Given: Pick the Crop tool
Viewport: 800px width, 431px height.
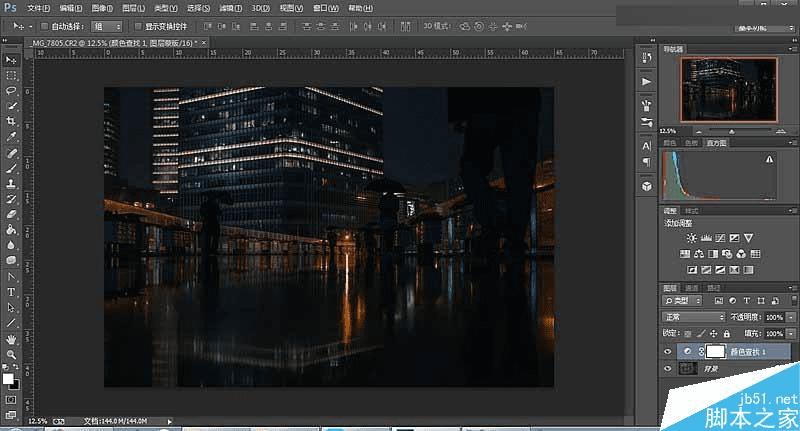Looking at the screenshot, I should (11, 120).
